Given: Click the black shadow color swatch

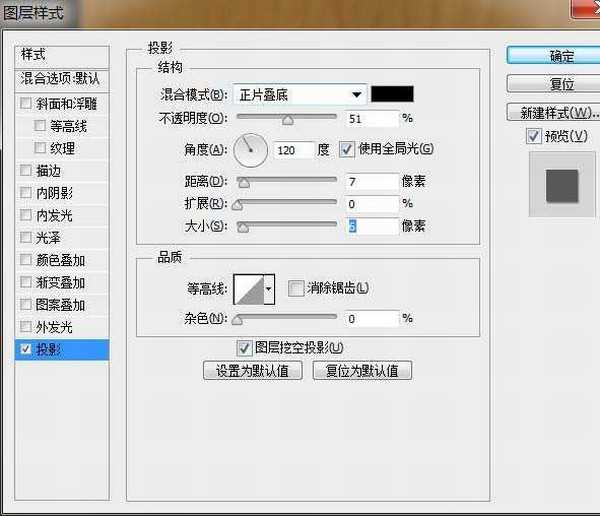Looking at the screenshot, I should [x=392, y=95].
